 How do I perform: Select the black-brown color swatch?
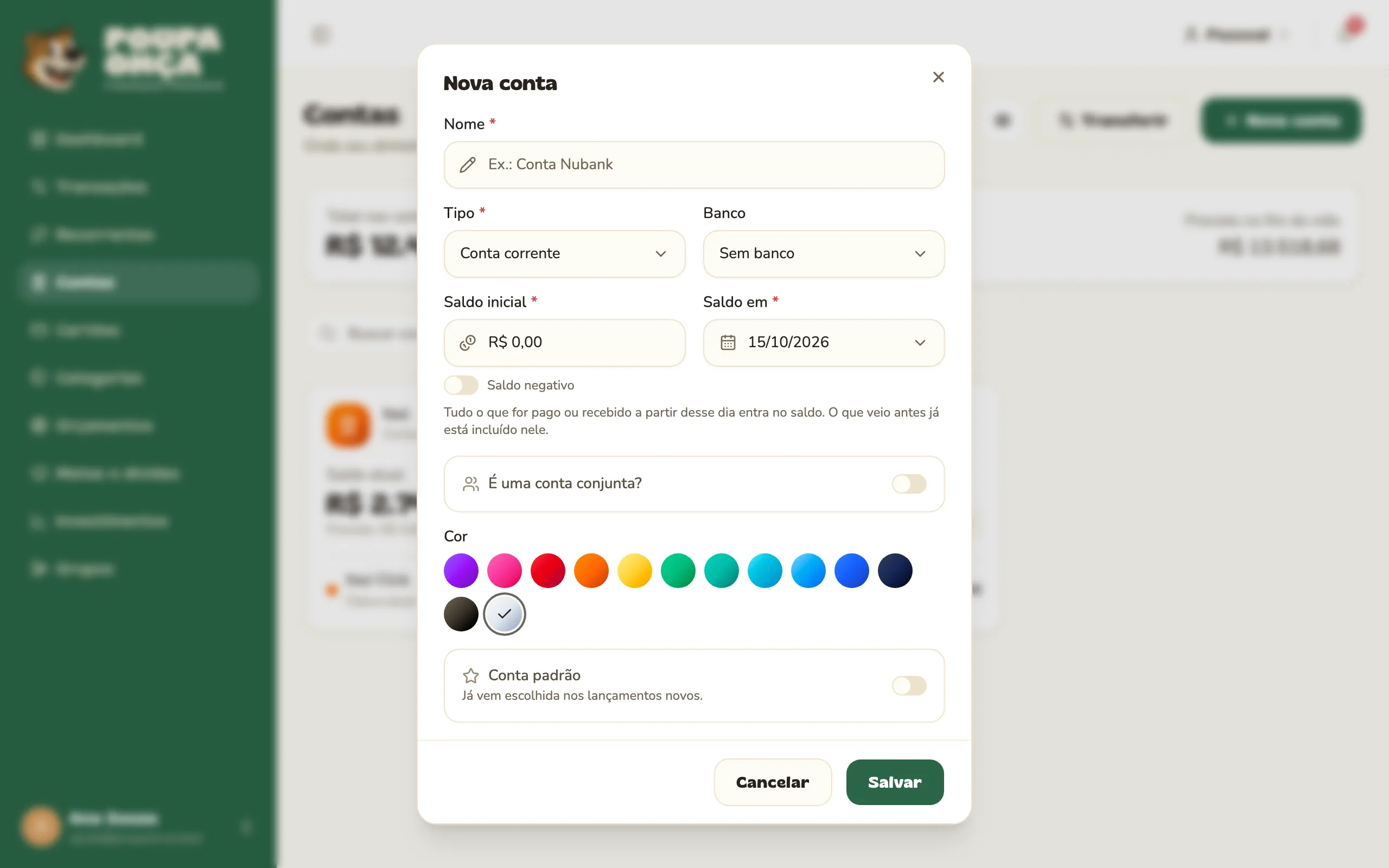461,614
